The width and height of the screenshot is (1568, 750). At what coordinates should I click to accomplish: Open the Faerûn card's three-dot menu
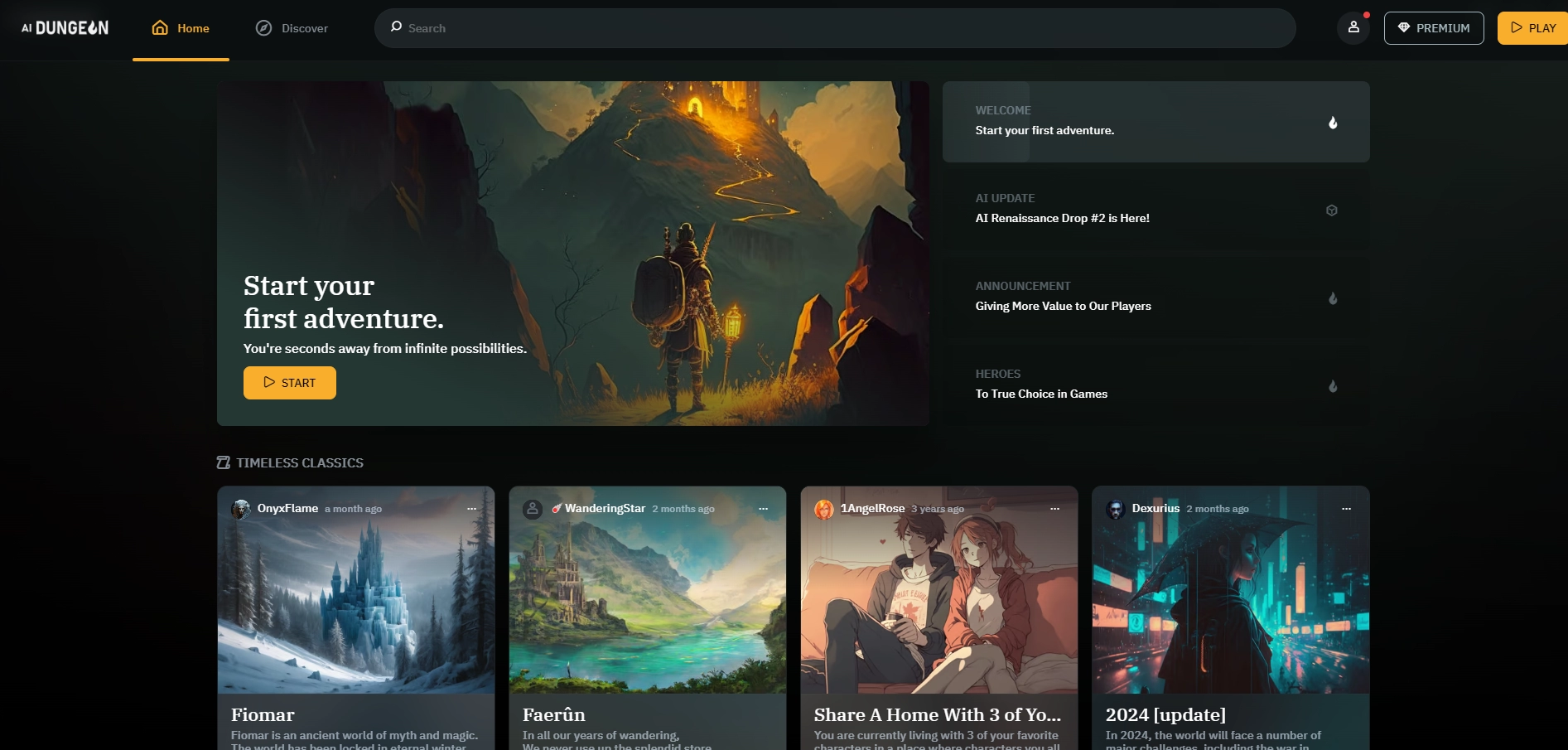[763, 509]
